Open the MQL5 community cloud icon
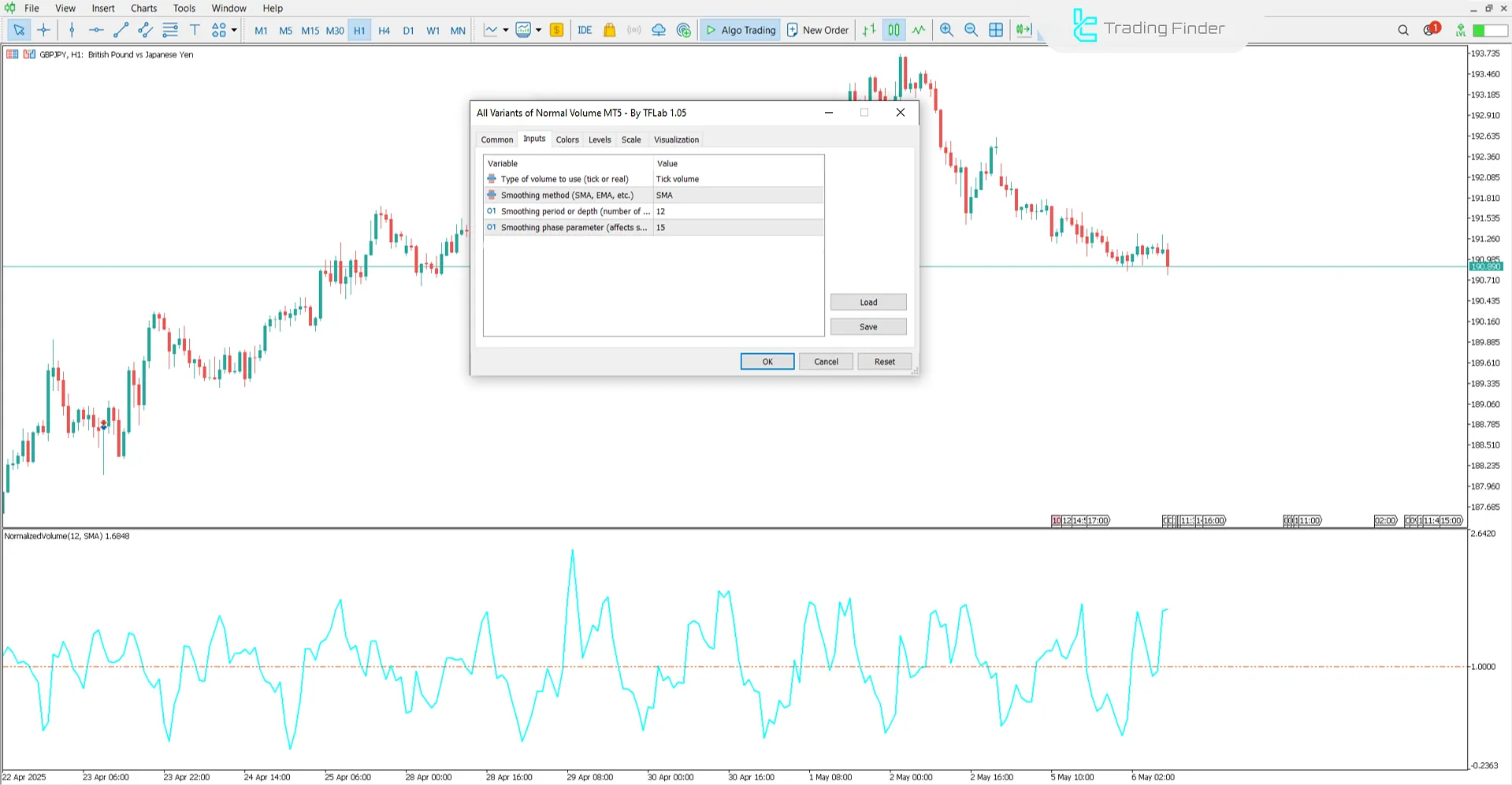1512x785 pixels. (658, 30)
